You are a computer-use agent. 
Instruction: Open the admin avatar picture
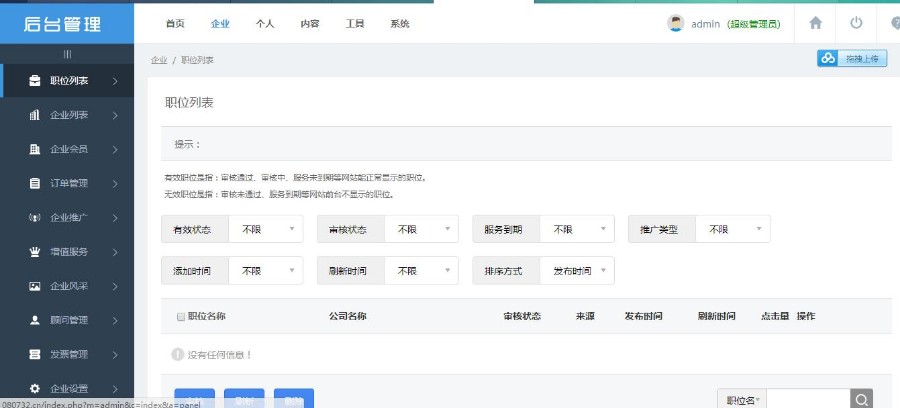(676, 23)
